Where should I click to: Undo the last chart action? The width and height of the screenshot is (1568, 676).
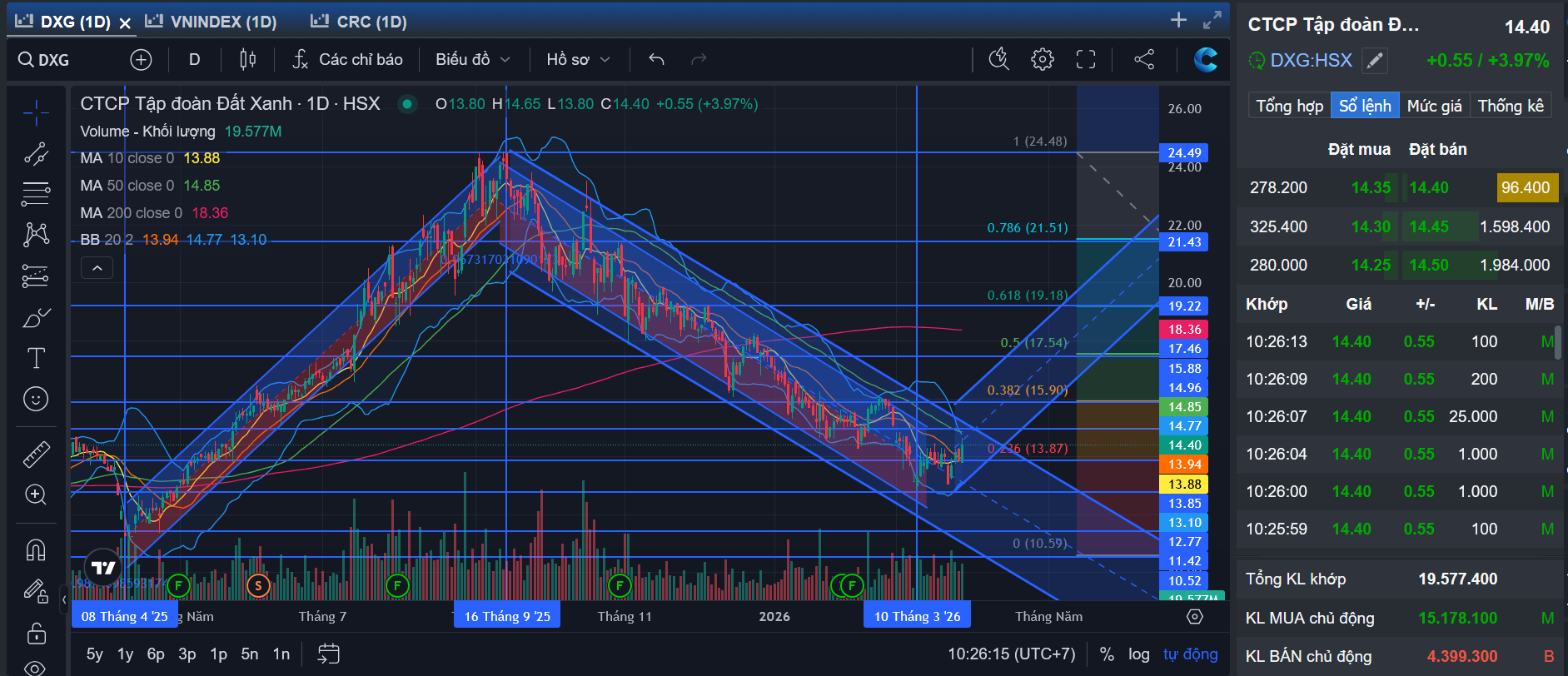(x=656, y=59)
